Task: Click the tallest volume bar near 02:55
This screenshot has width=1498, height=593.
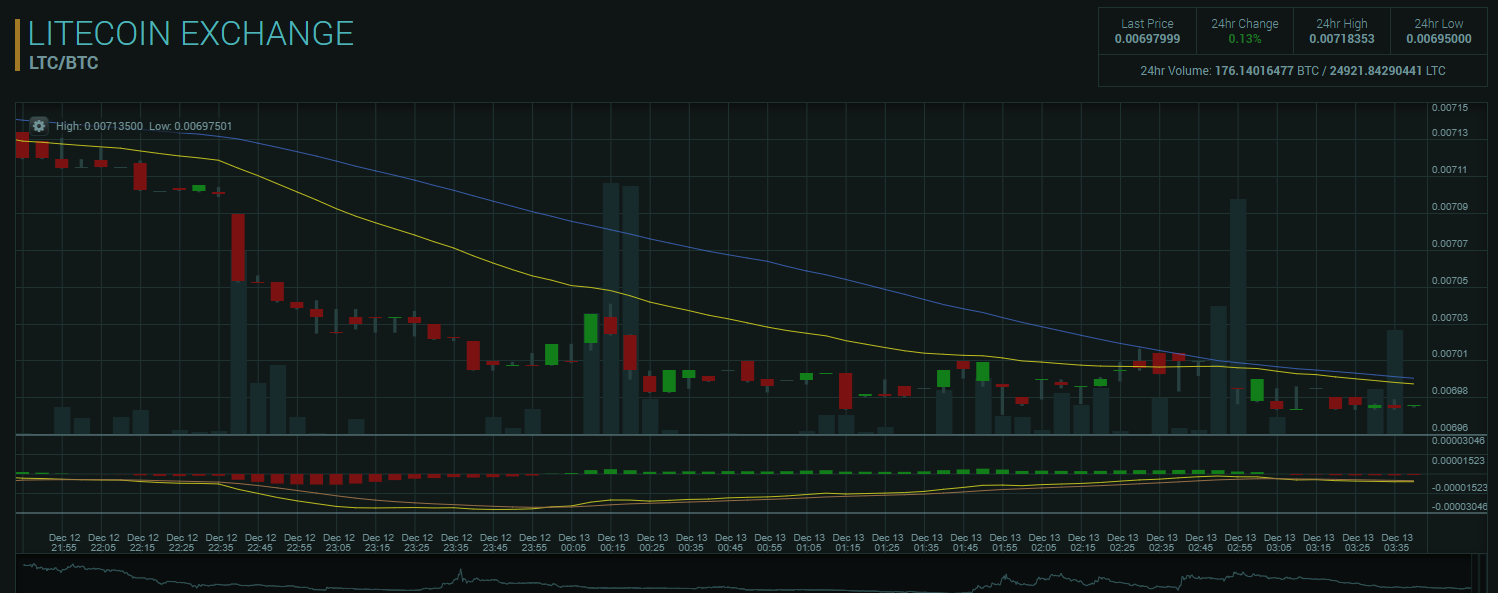Action: [x=1238, y=316]
